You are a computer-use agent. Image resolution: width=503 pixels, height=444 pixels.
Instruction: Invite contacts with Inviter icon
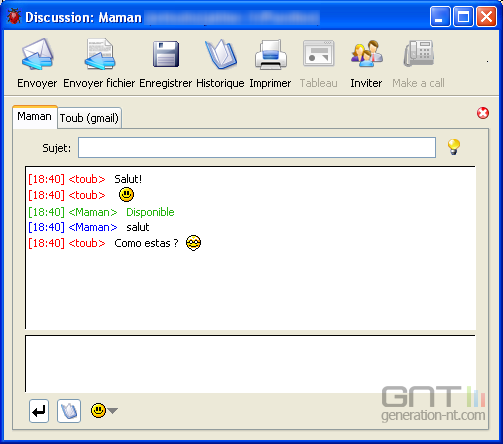coord(366,54)
